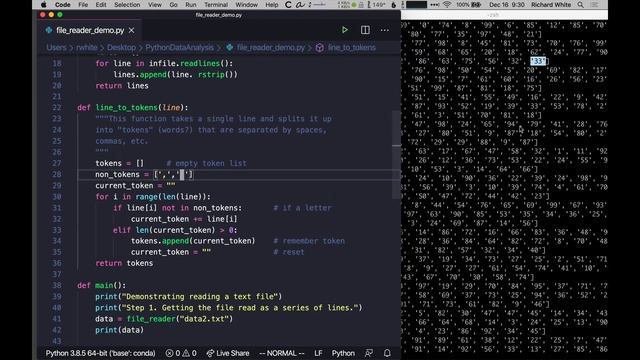Click the Dec 16 9:30 clock

(507, 5)
